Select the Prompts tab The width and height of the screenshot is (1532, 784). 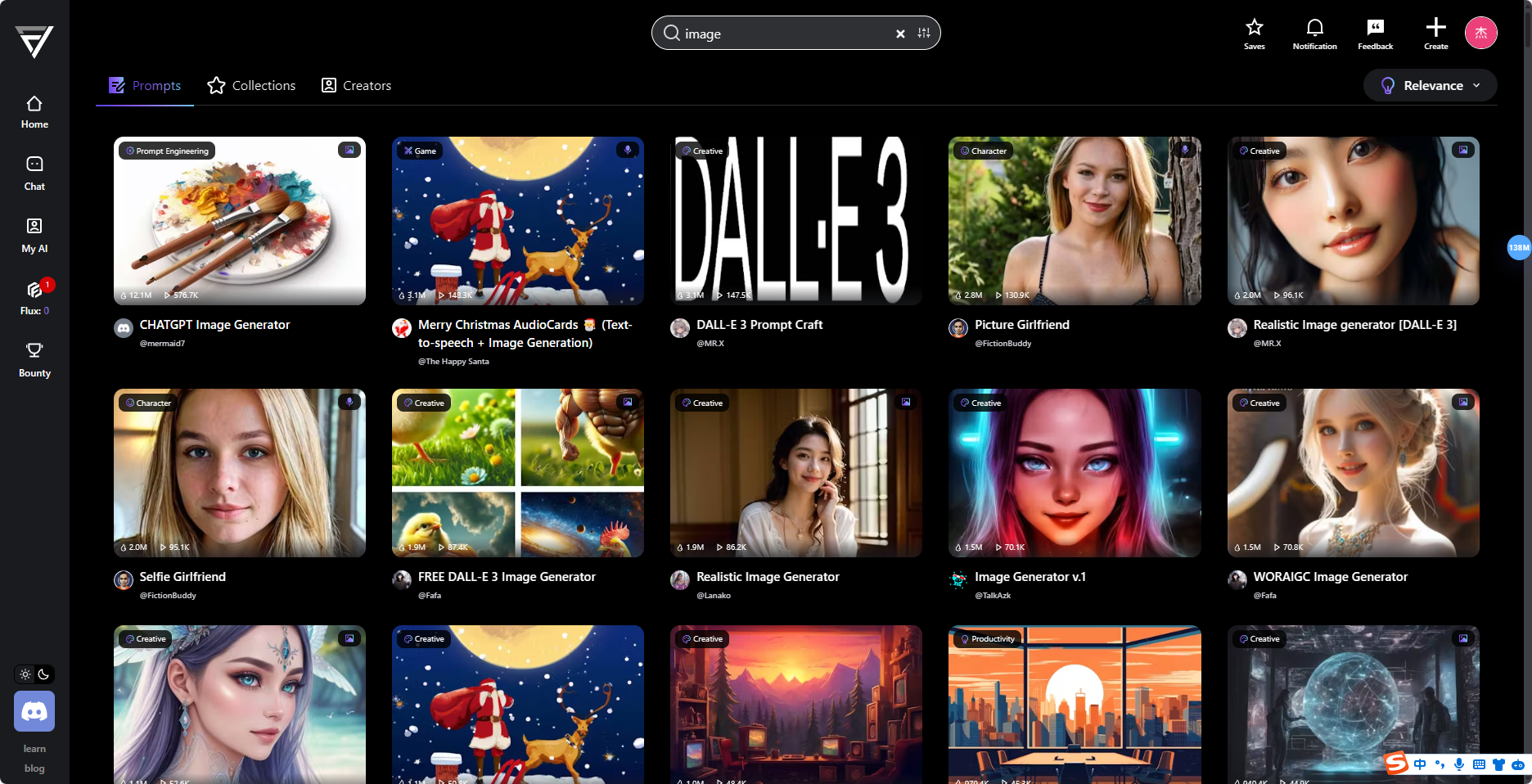pos(145,85)
